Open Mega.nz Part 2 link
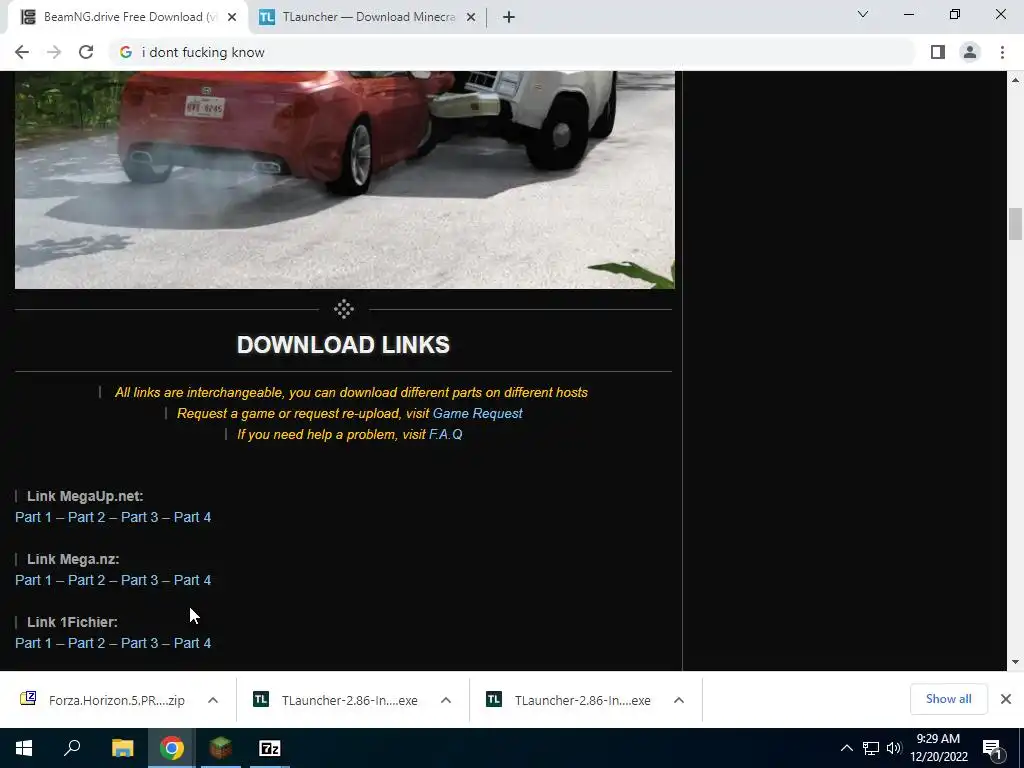 [x=86, y=580]
